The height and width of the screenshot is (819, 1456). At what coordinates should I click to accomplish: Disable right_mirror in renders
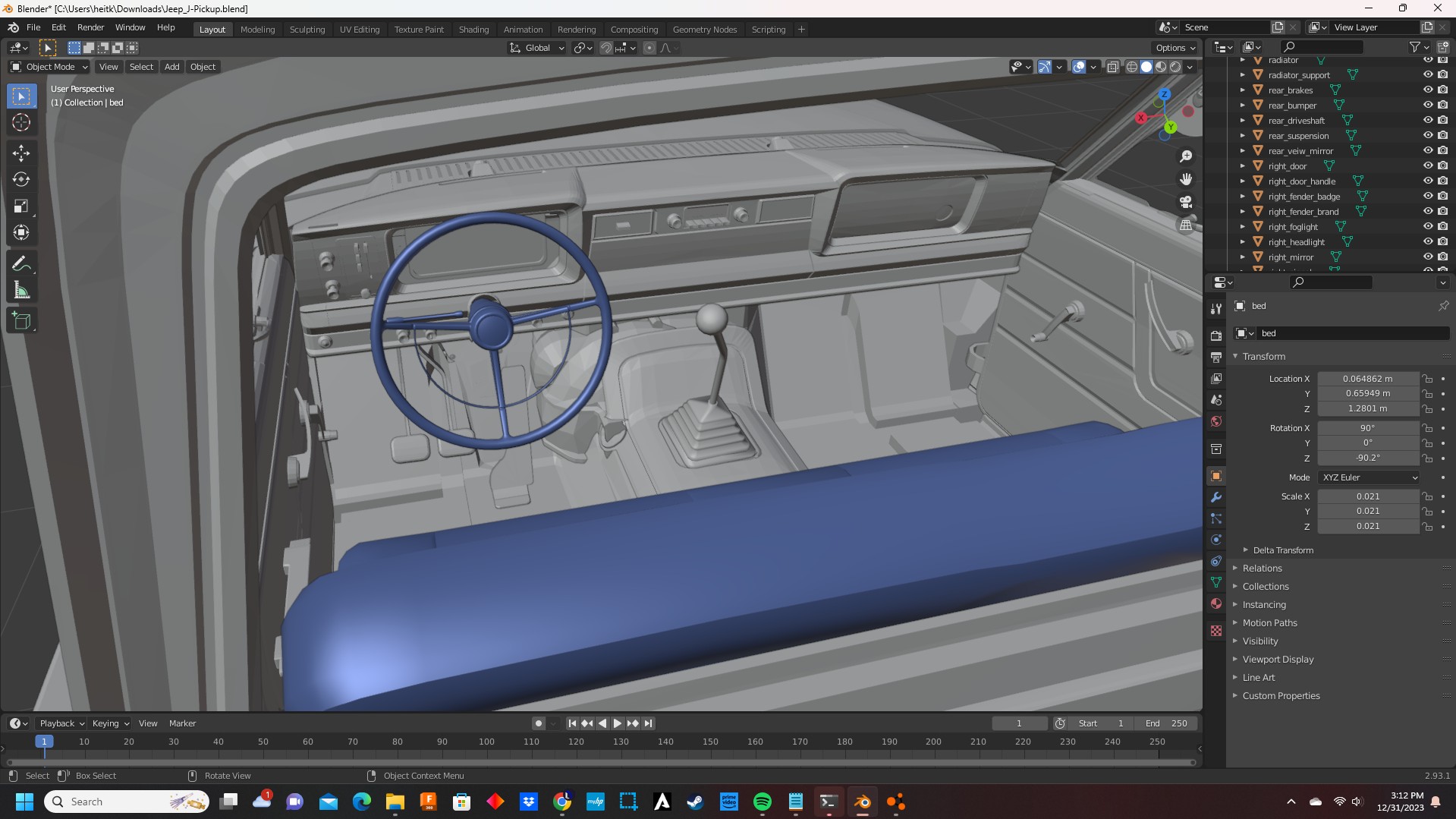click(1442, 257)
